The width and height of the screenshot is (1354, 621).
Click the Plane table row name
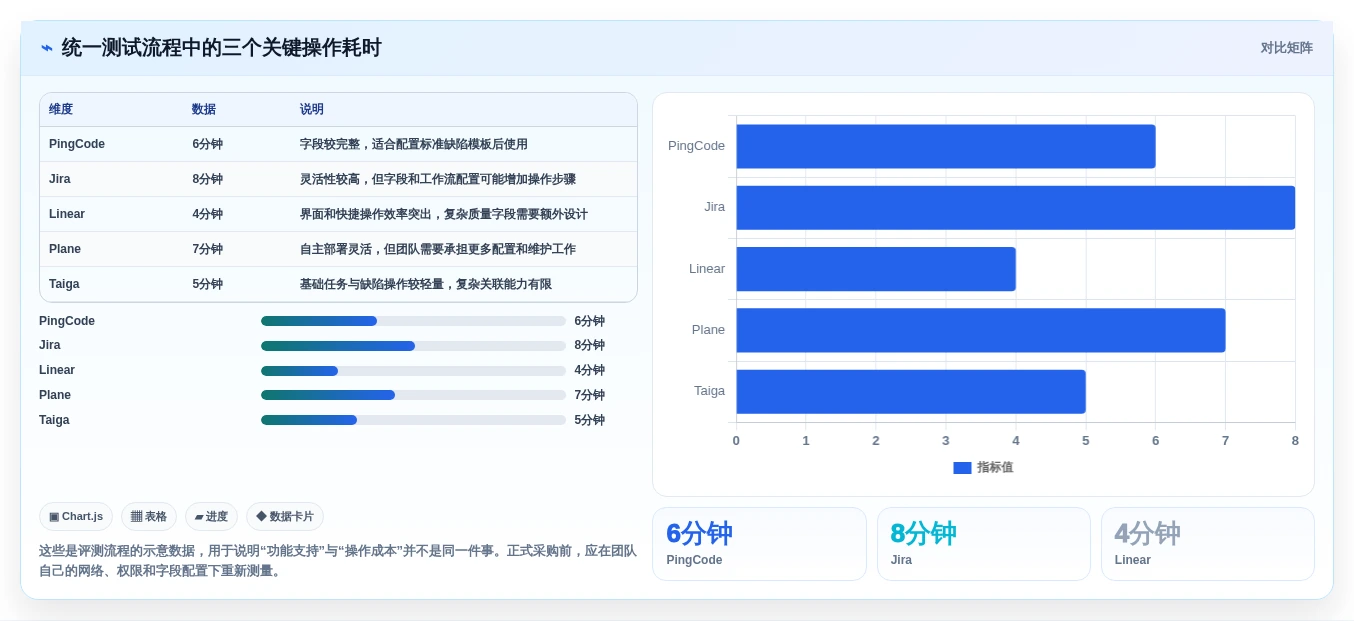(65, 249)
